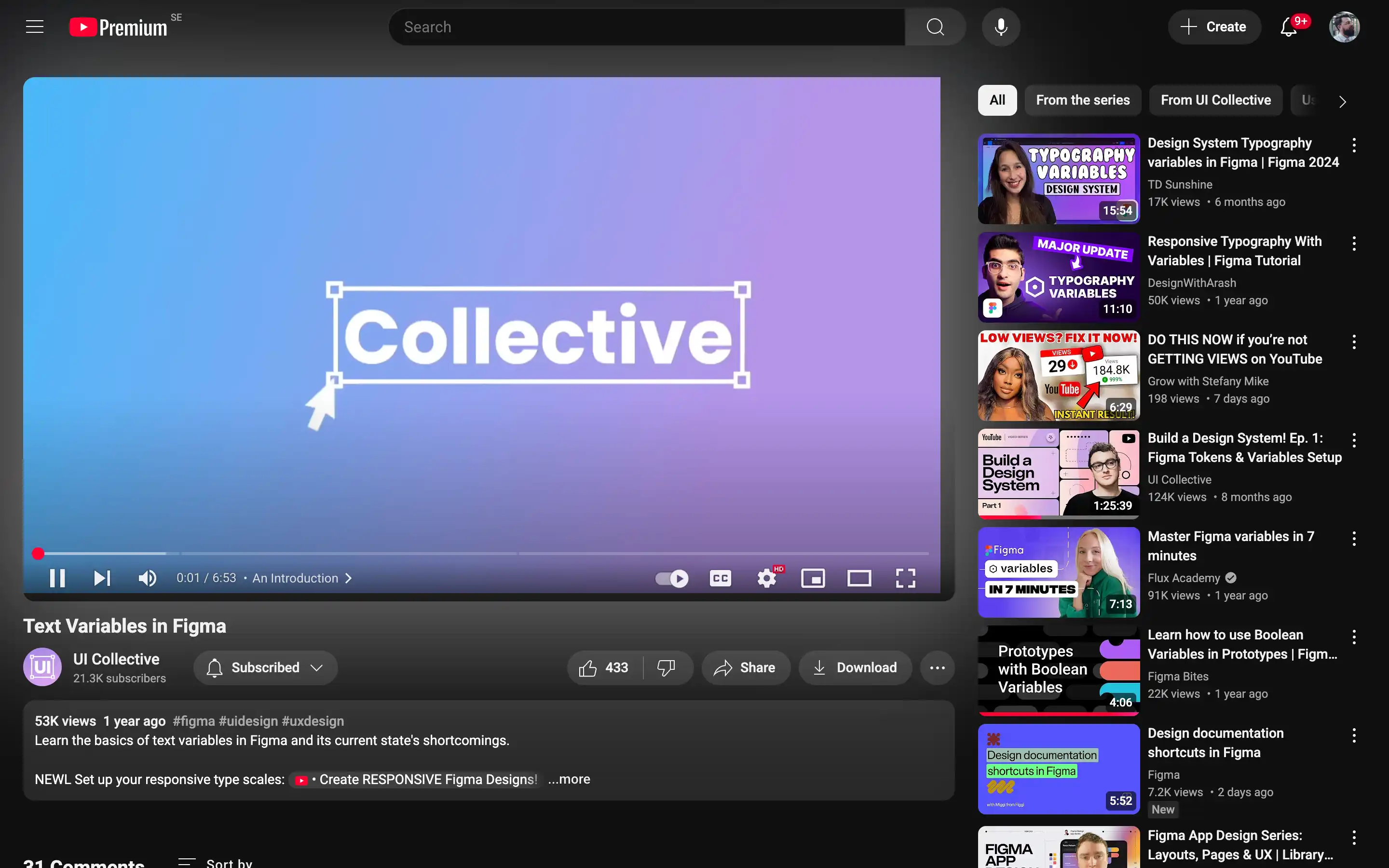The image size is (1389, 868).
Task: Select From UI Collective chip
Action: [1216, 100]
